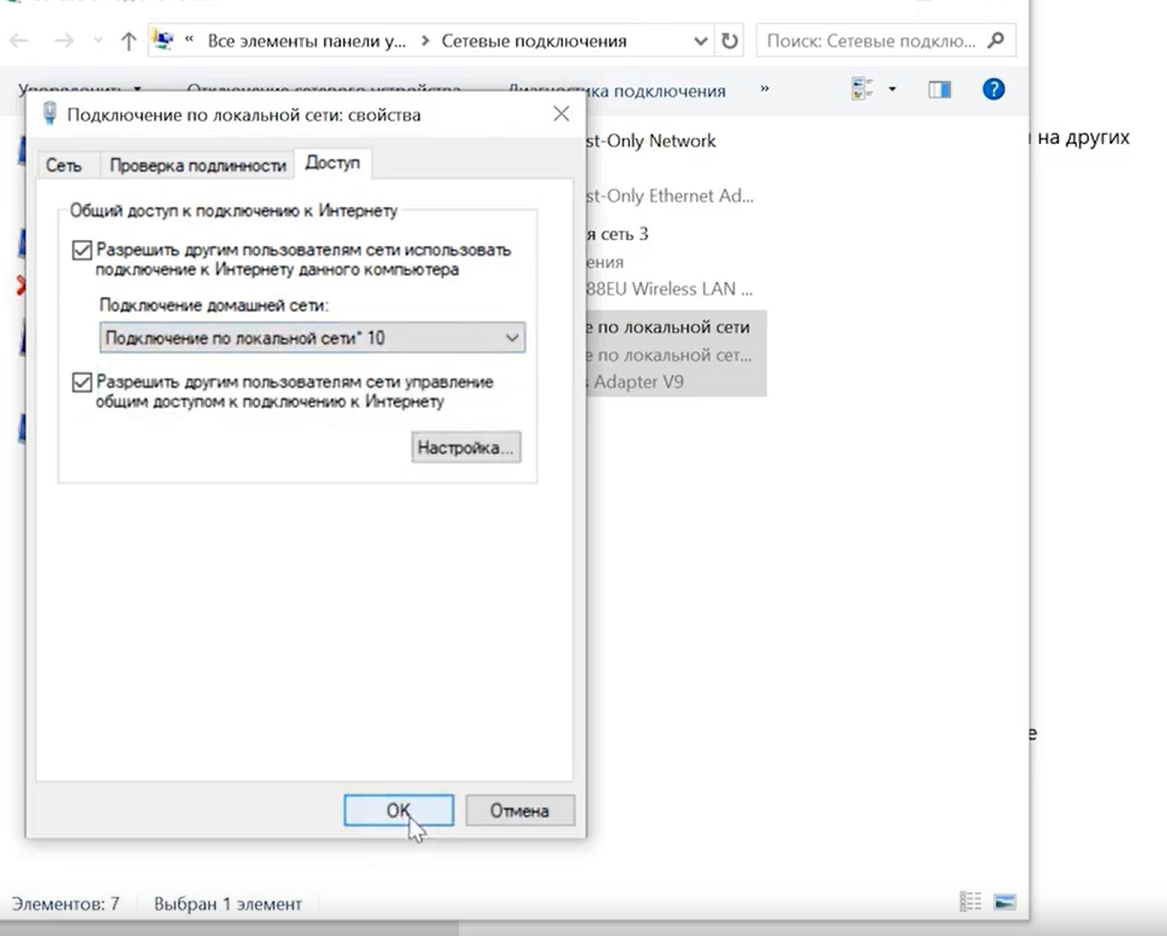Confirm with the OK button
This screenshot has width=1167, height=936.
tap(399, 810)
